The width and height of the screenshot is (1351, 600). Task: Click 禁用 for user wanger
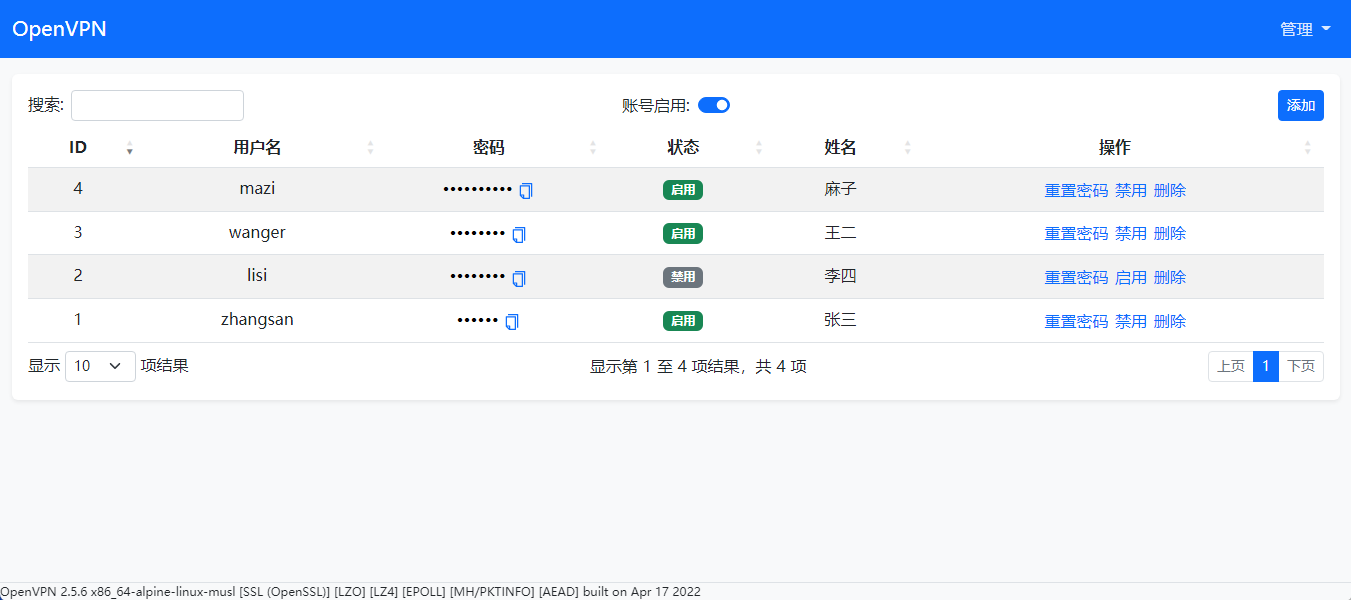(x=1131, y=233)
